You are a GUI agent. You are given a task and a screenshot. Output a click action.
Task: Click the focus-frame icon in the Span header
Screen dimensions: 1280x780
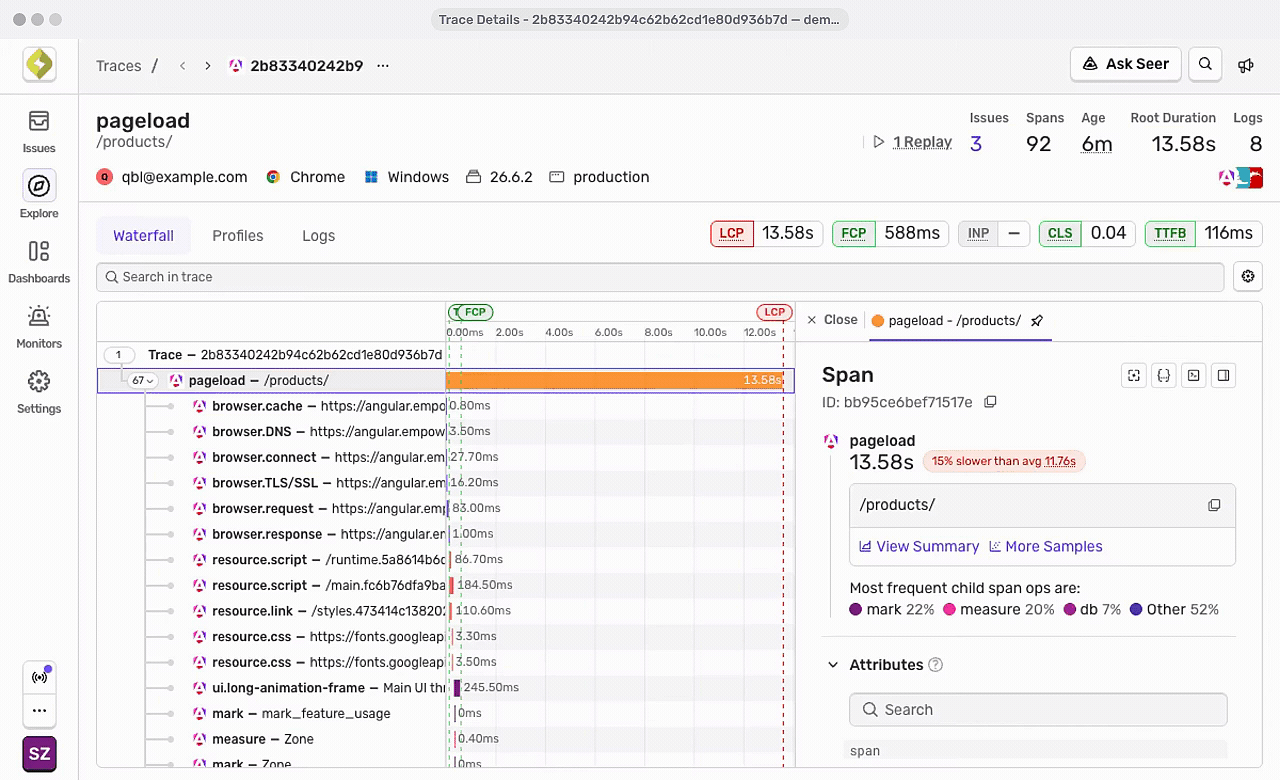tap(1134, 375)
